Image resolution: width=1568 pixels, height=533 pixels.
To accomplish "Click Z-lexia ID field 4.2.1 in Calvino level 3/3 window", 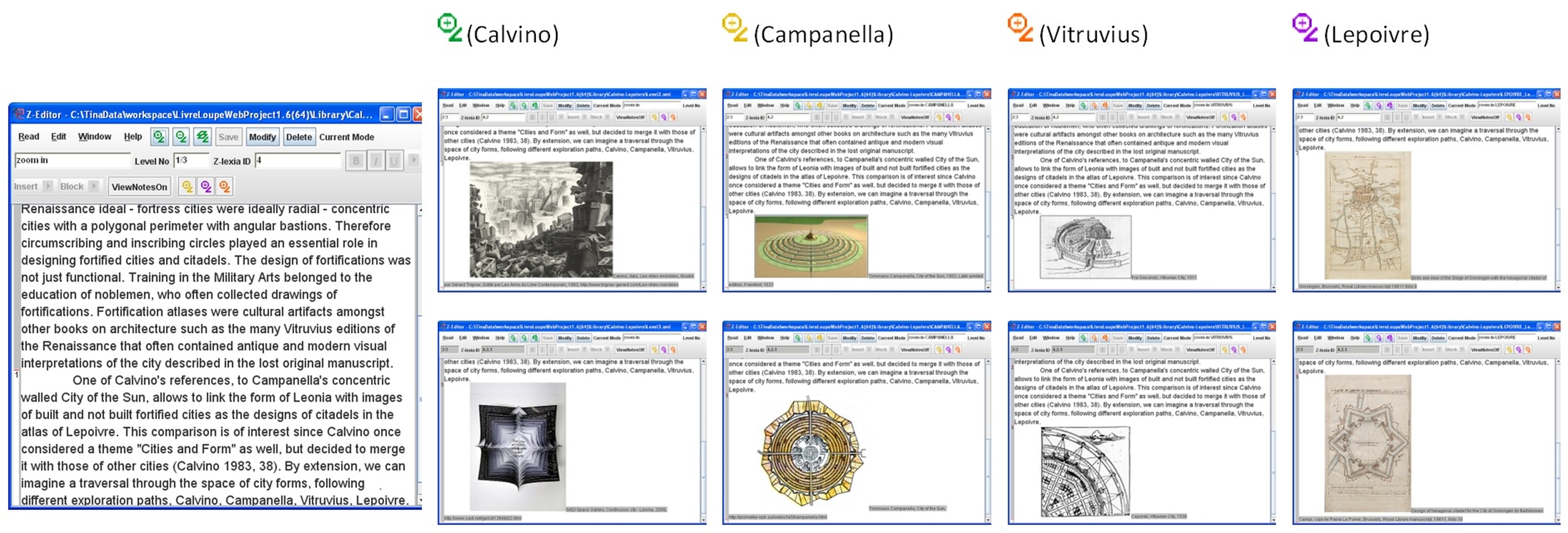I will (x=502, y=349).
